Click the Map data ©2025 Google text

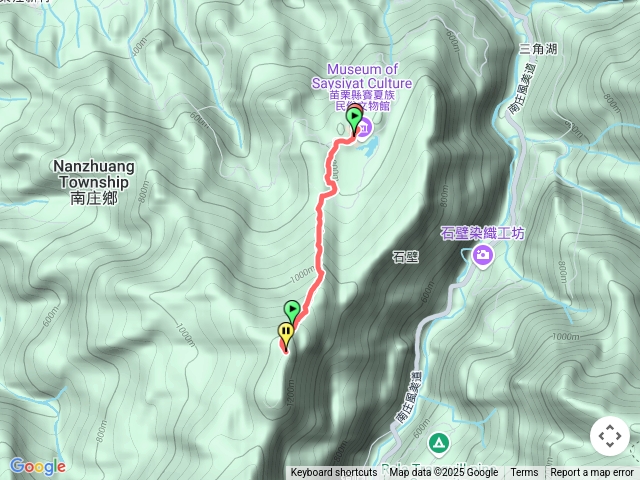tap(444, 472)
